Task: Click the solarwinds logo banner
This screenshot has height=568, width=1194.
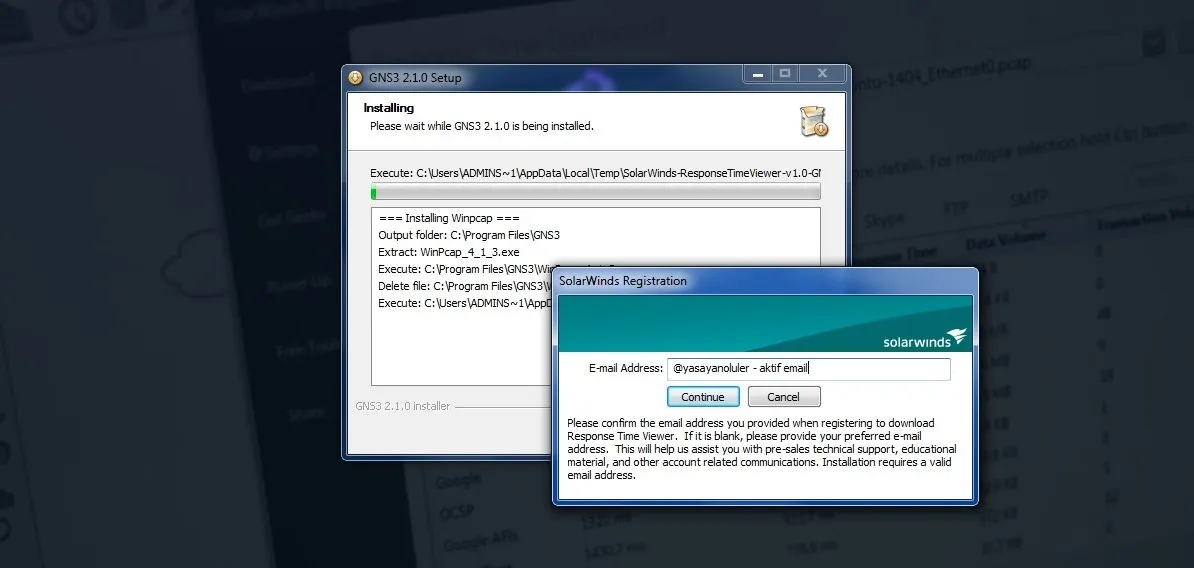Action: point(765,324)
